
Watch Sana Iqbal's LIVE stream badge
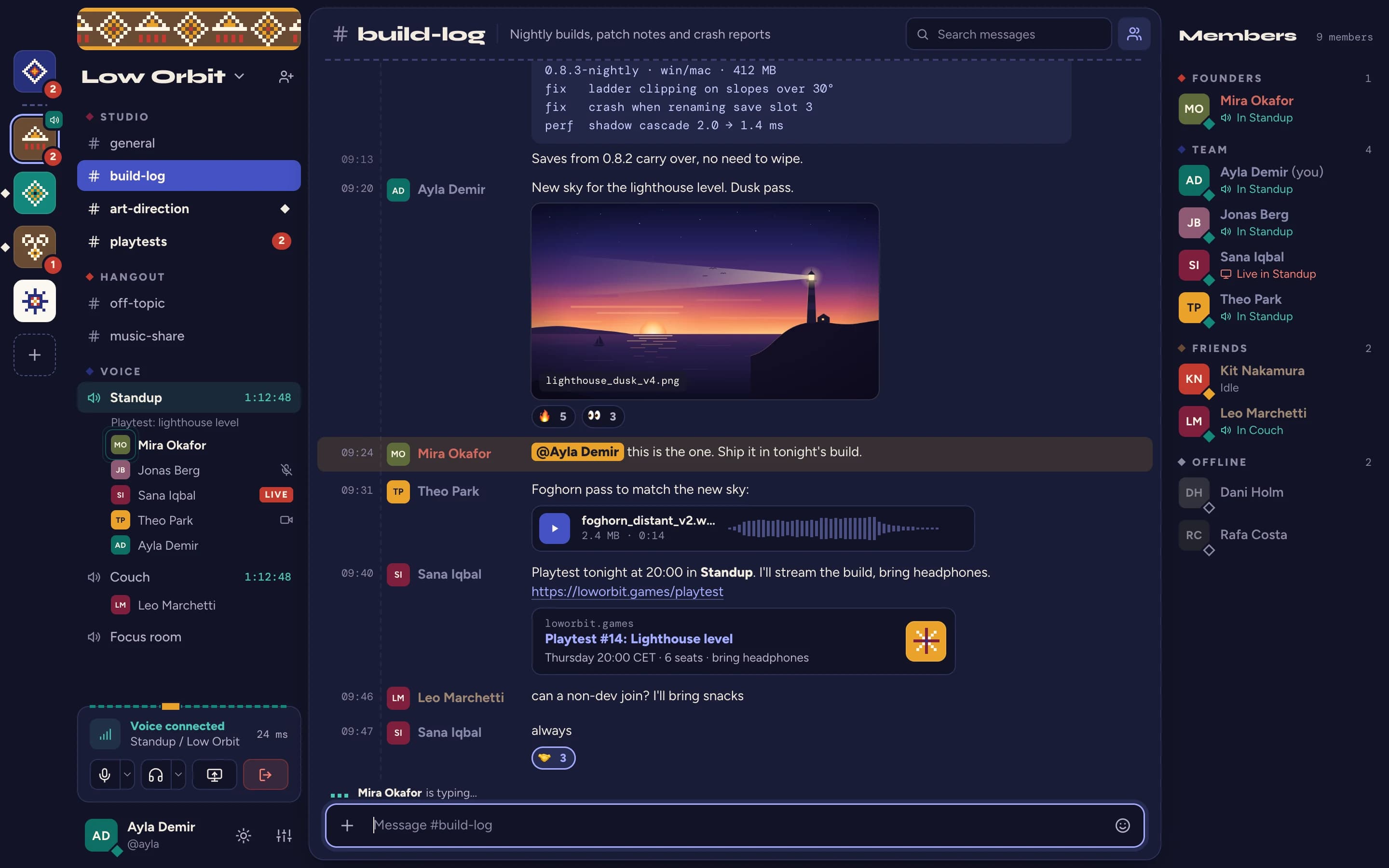[x=276, y=495]
